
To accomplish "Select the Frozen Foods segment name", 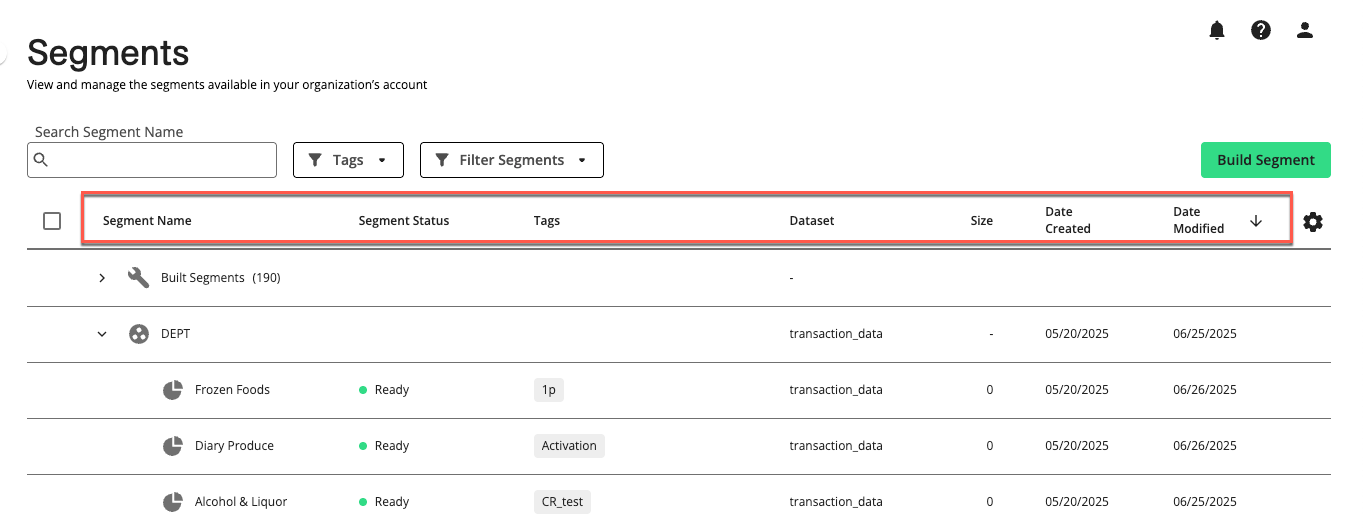I will pos(232,390).
